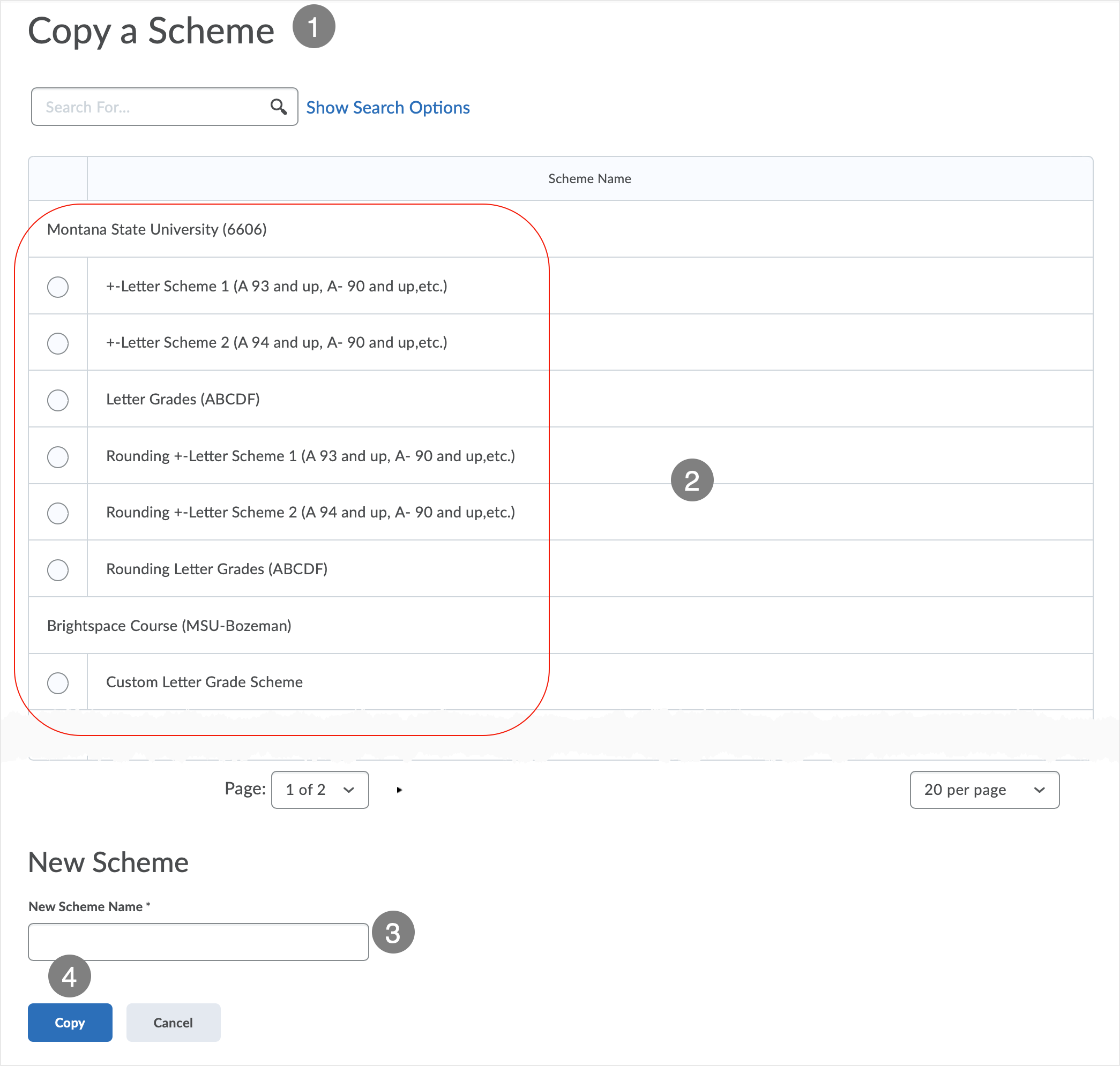
Task: Click 'Custom Letter Grade Scheme' text
Action: (204, 682)
